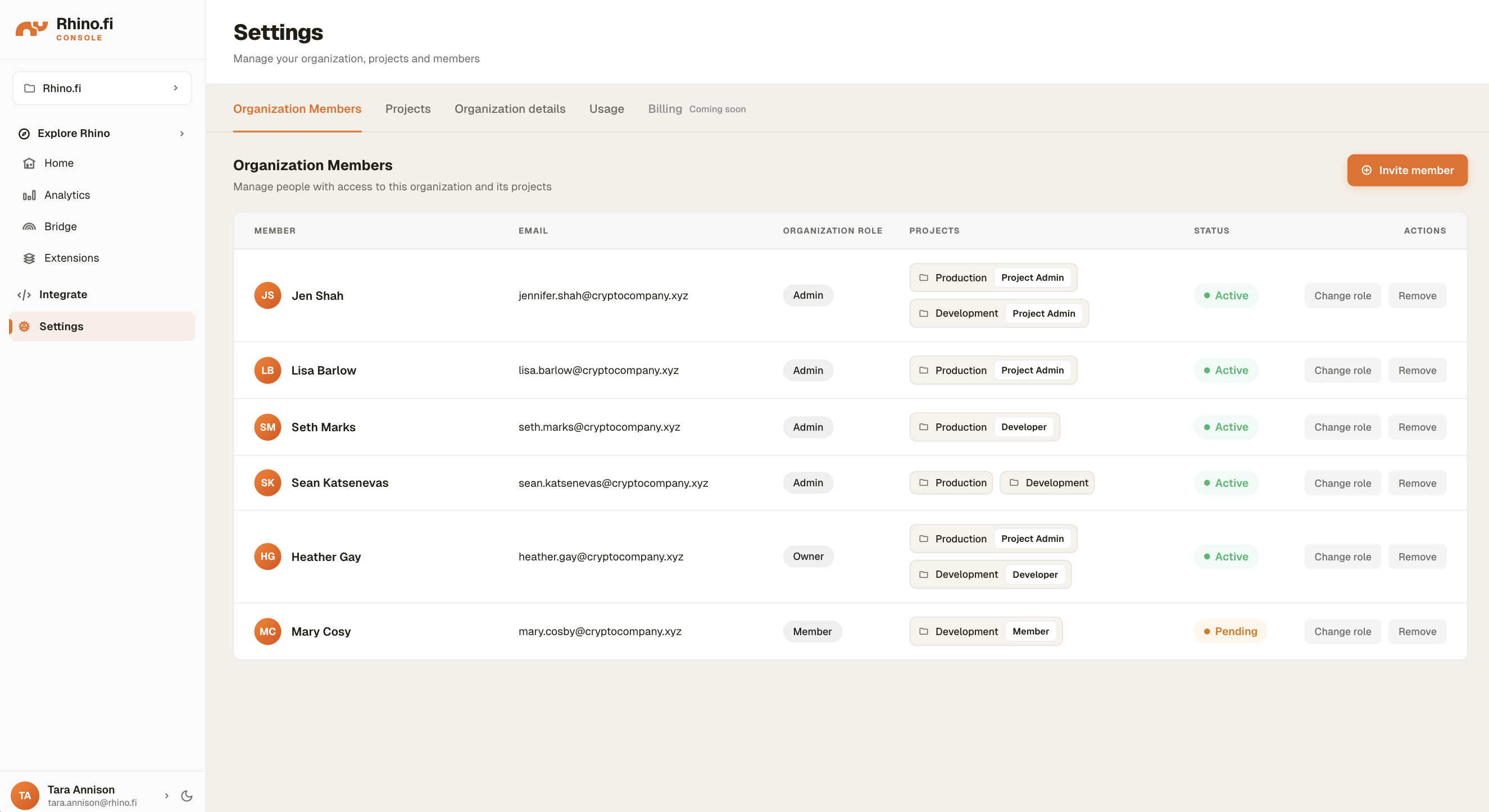Click the Home sidebar icon
Viewport: 1489px width, 812px height.
[29, 163]
